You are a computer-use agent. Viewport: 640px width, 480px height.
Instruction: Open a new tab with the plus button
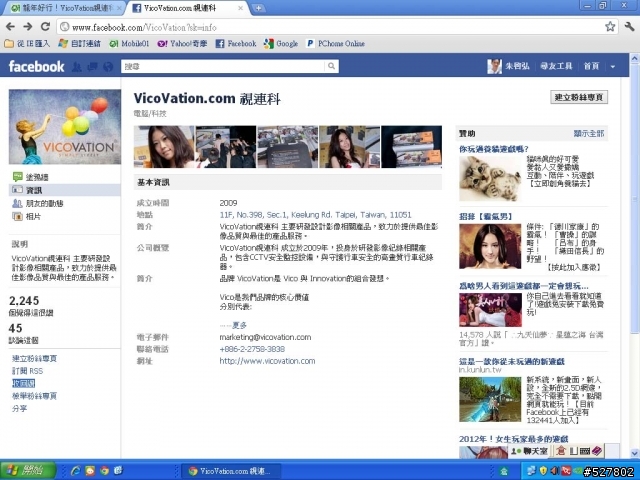[x=258, y=8]
